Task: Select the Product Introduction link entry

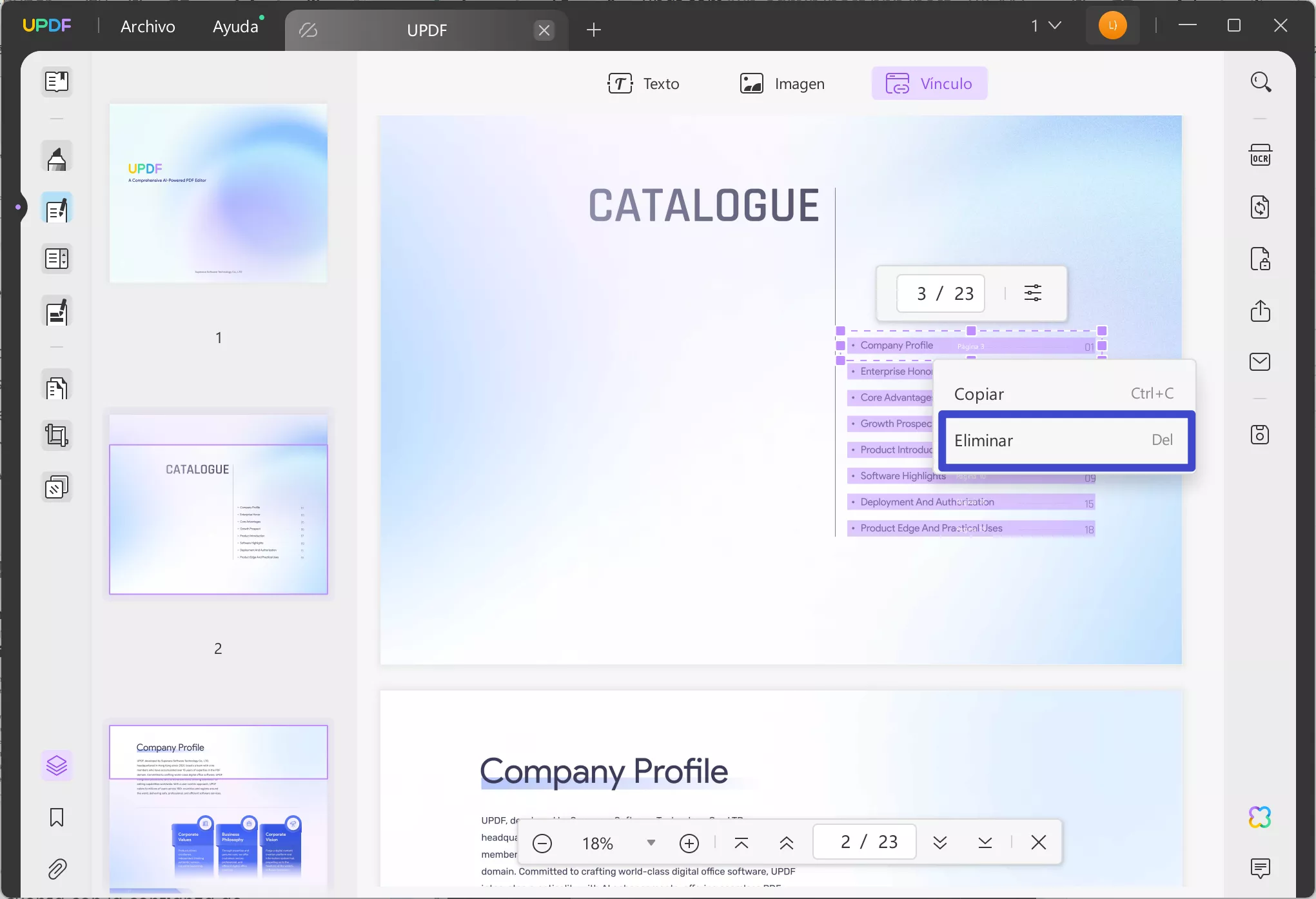Action: 890,450
